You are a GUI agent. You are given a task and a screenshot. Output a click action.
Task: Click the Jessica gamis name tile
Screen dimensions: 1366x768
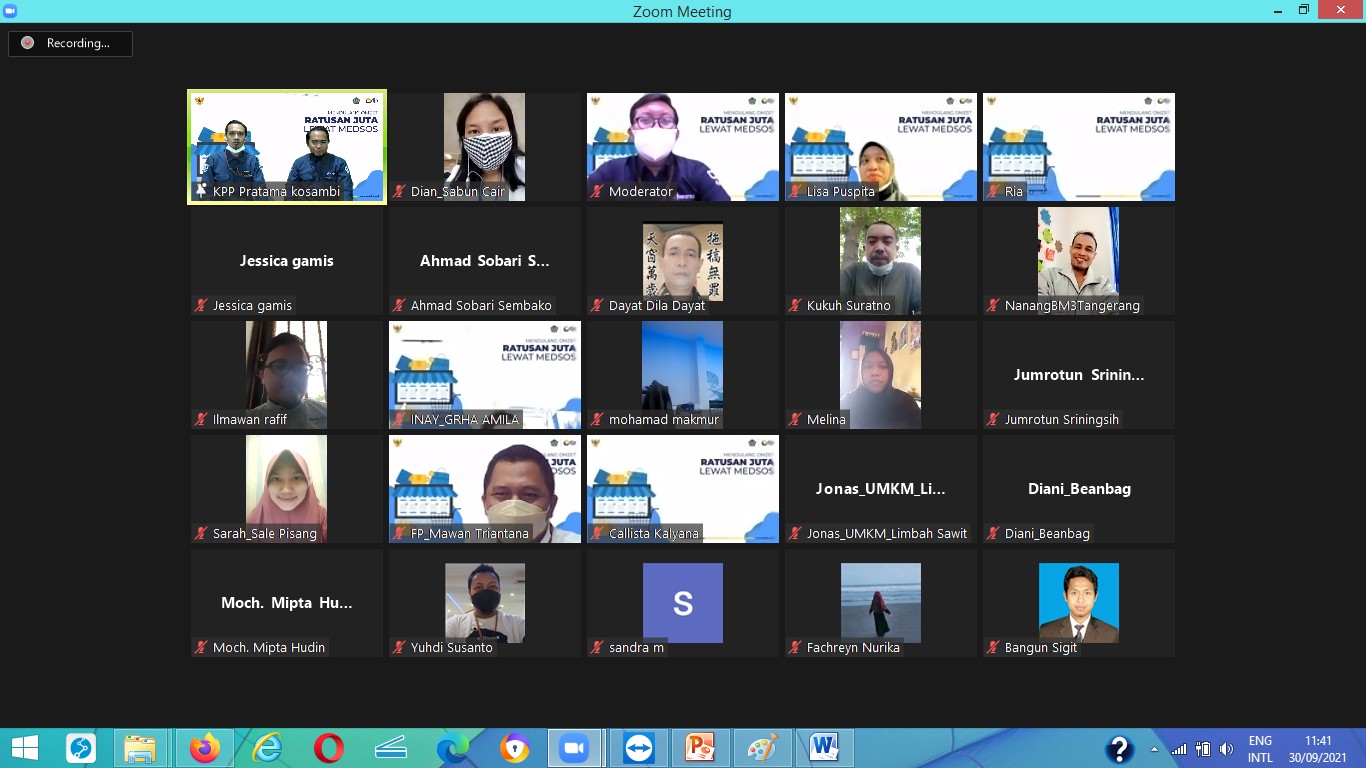coord(287,261)
